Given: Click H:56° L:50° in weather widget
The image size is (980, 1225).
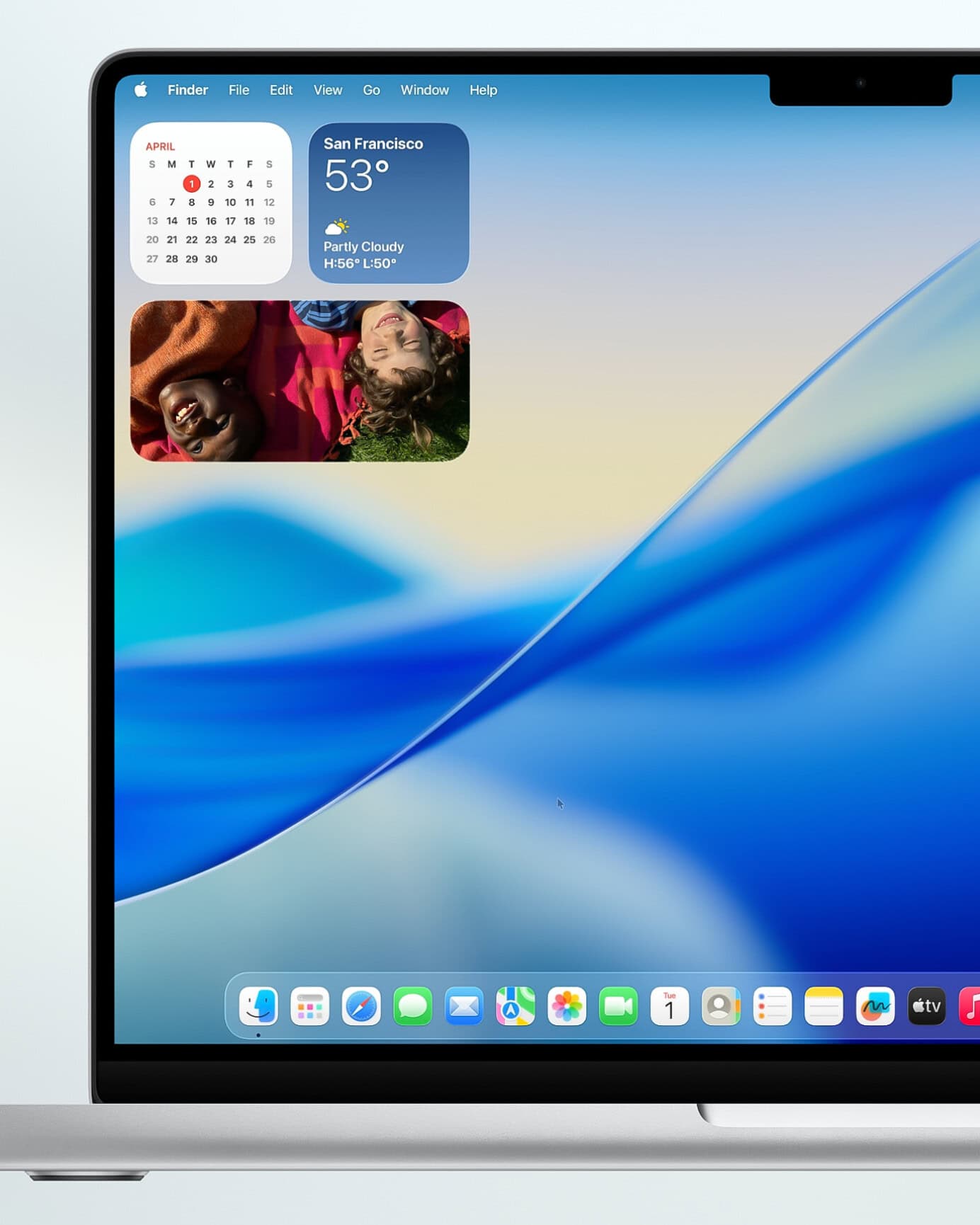Looking at the screenshot, I should [x=360, y=263].
